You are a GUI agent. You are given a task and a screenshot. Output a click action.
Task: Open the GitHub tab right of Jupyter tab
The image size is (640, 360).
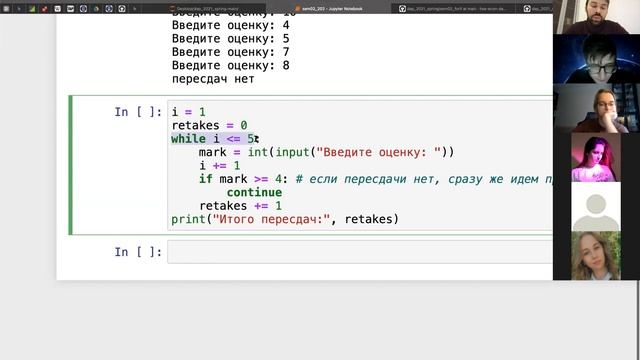tap(452, 8)
